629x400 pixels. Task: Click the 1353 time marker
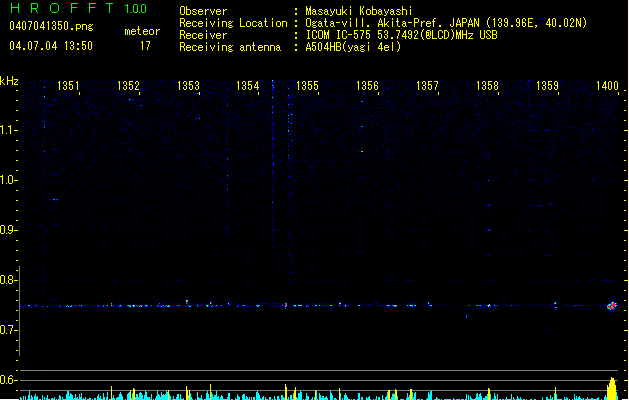(x=188, y=86)
